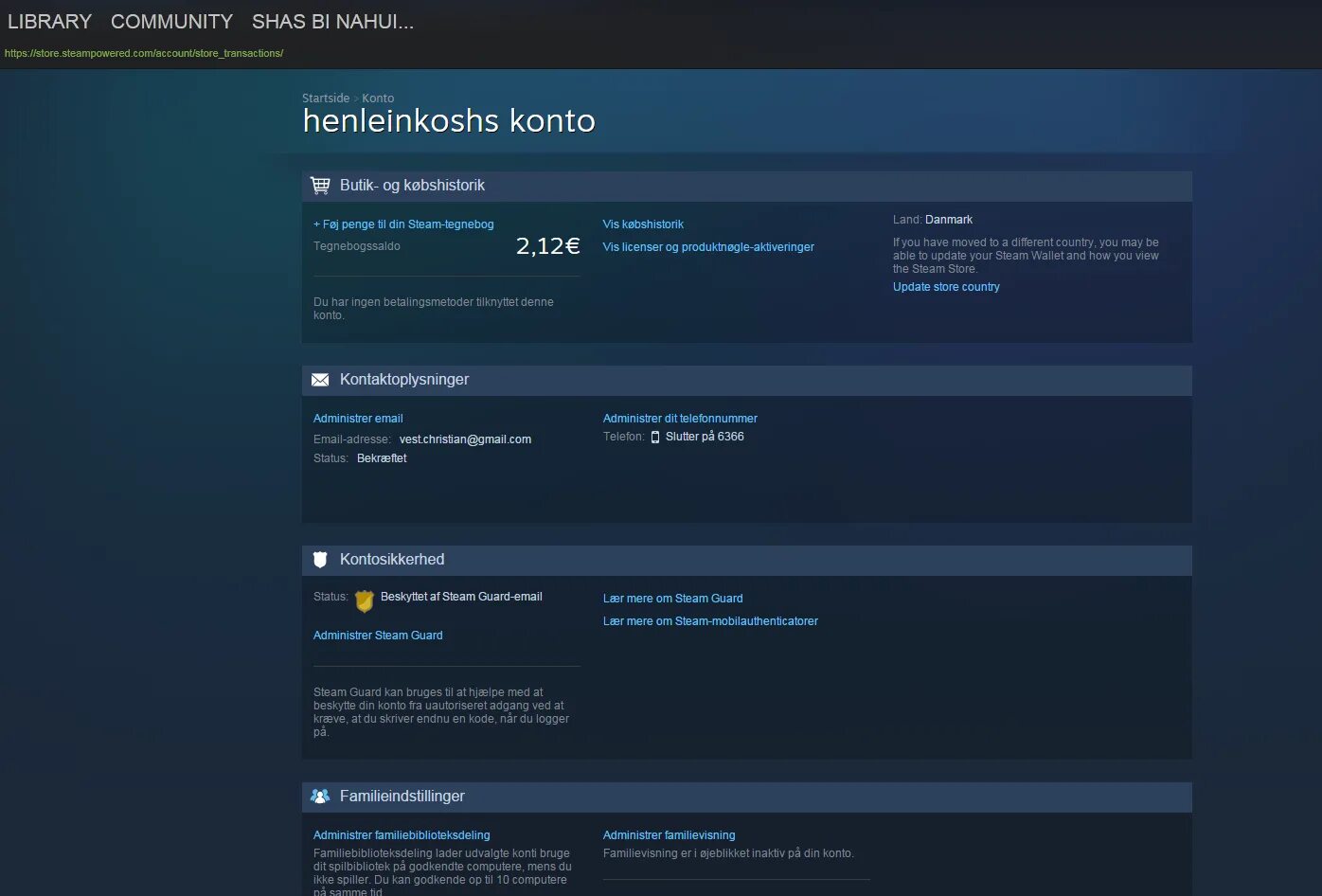Click the 2,12€ wallet balance

547,246
